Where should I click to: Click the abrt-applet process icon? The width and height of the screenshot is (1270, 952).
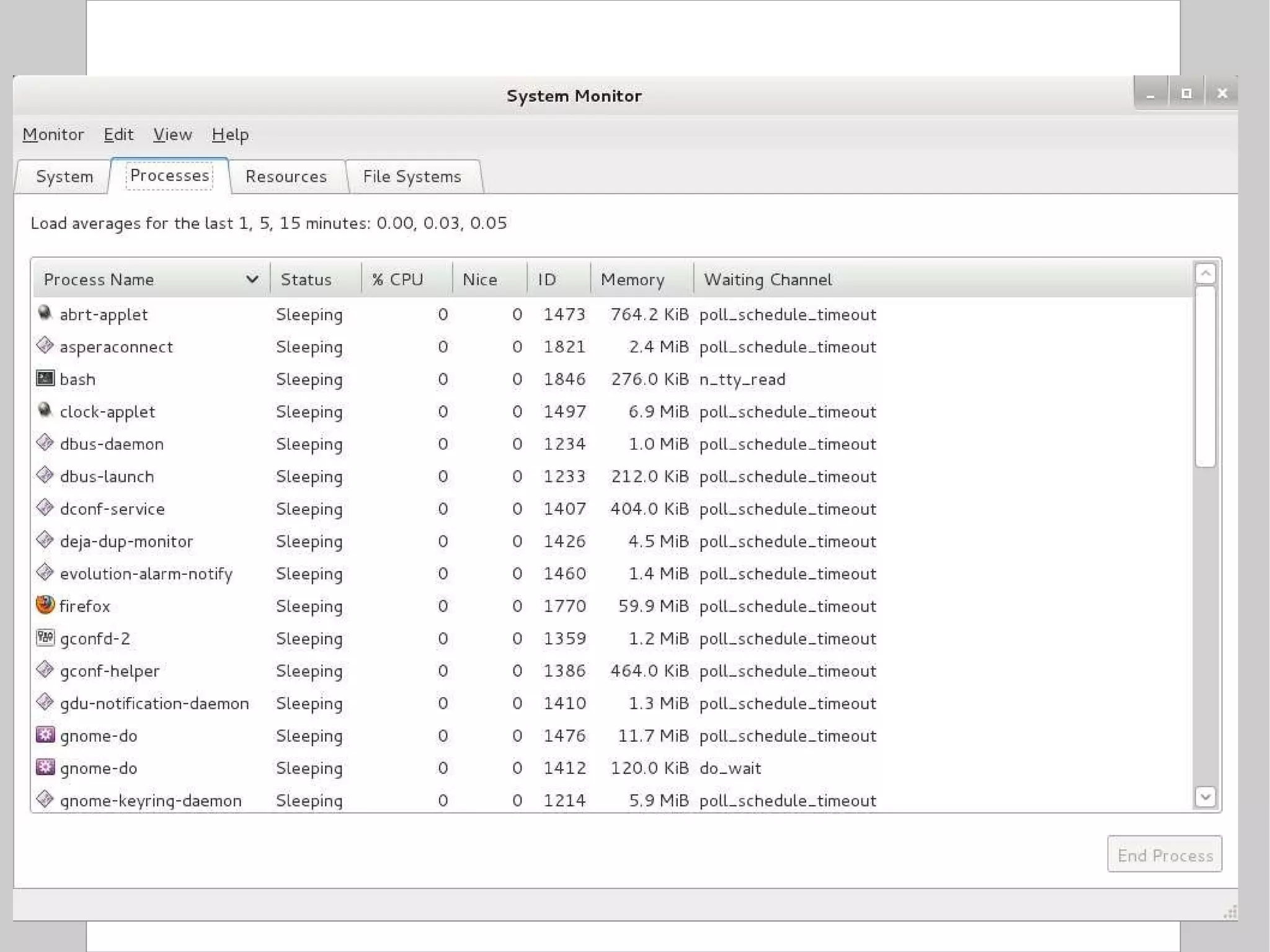pyautogui.click(x=45, y=313)
